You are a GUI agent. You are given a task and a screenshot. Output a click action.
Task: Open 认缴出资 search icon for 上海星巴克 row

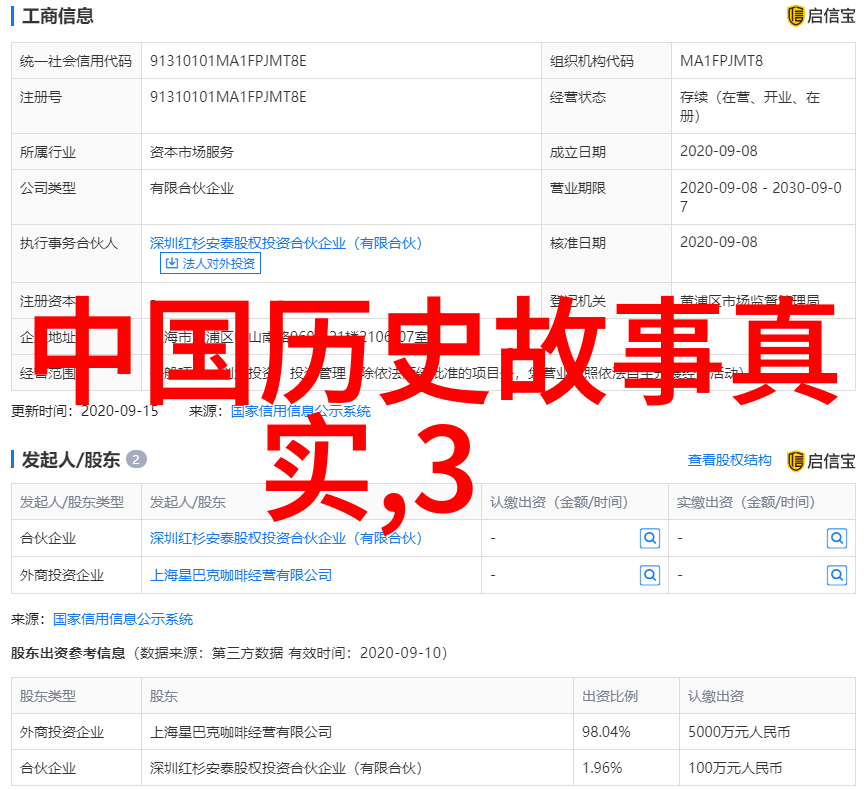click(x=650, y=575)
